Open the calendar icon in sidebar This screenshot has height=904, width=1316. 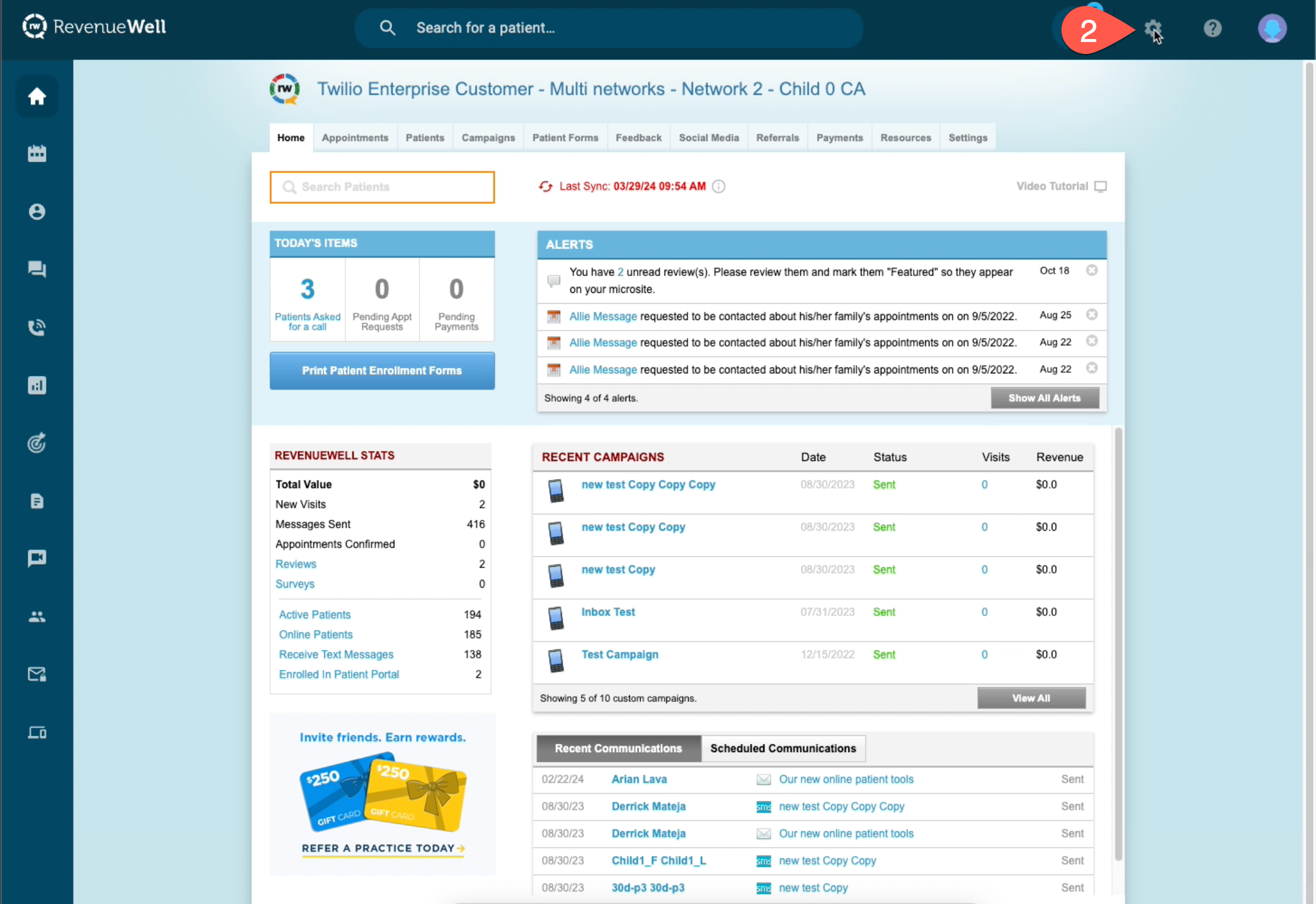tap(37, 154)
